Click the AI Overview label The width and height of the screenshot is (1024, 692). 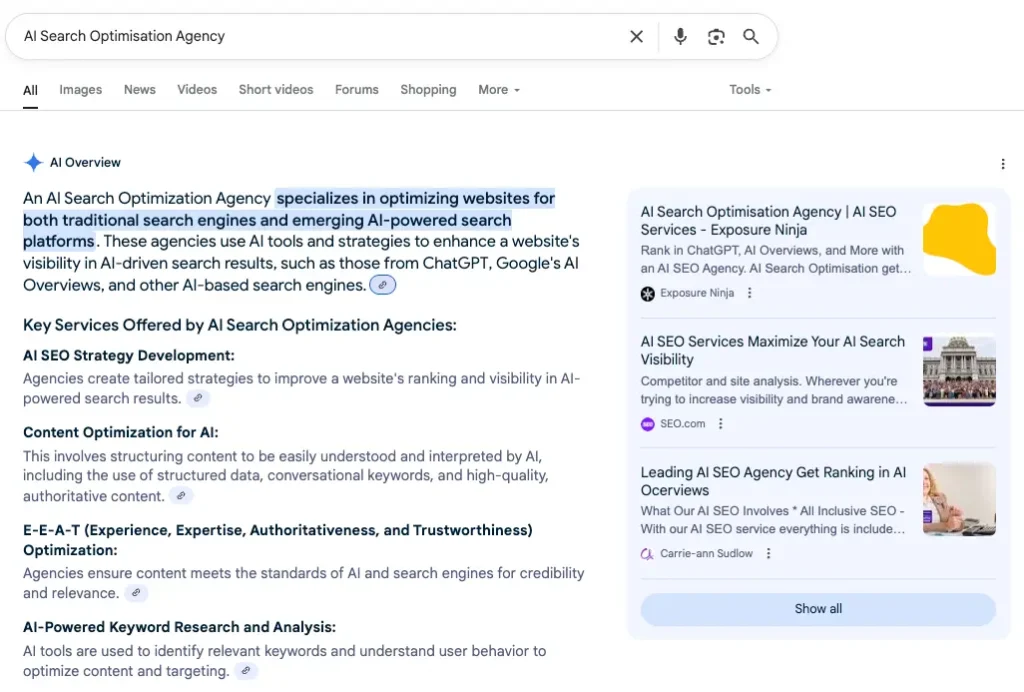click(x=85, y=163)
